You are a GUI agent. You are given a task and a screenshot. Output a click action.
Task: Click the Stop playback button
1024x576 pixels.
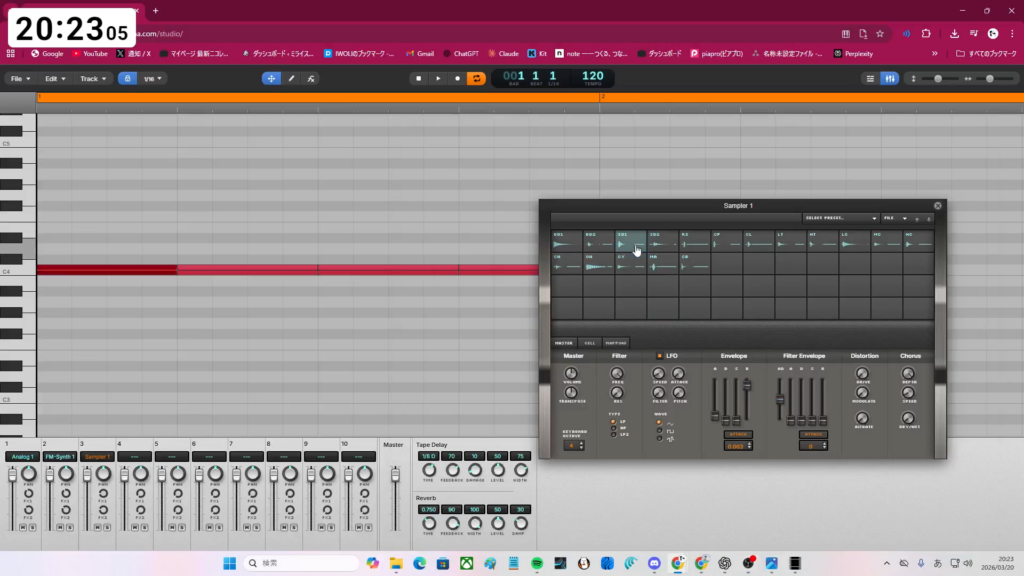click(419, 78)
